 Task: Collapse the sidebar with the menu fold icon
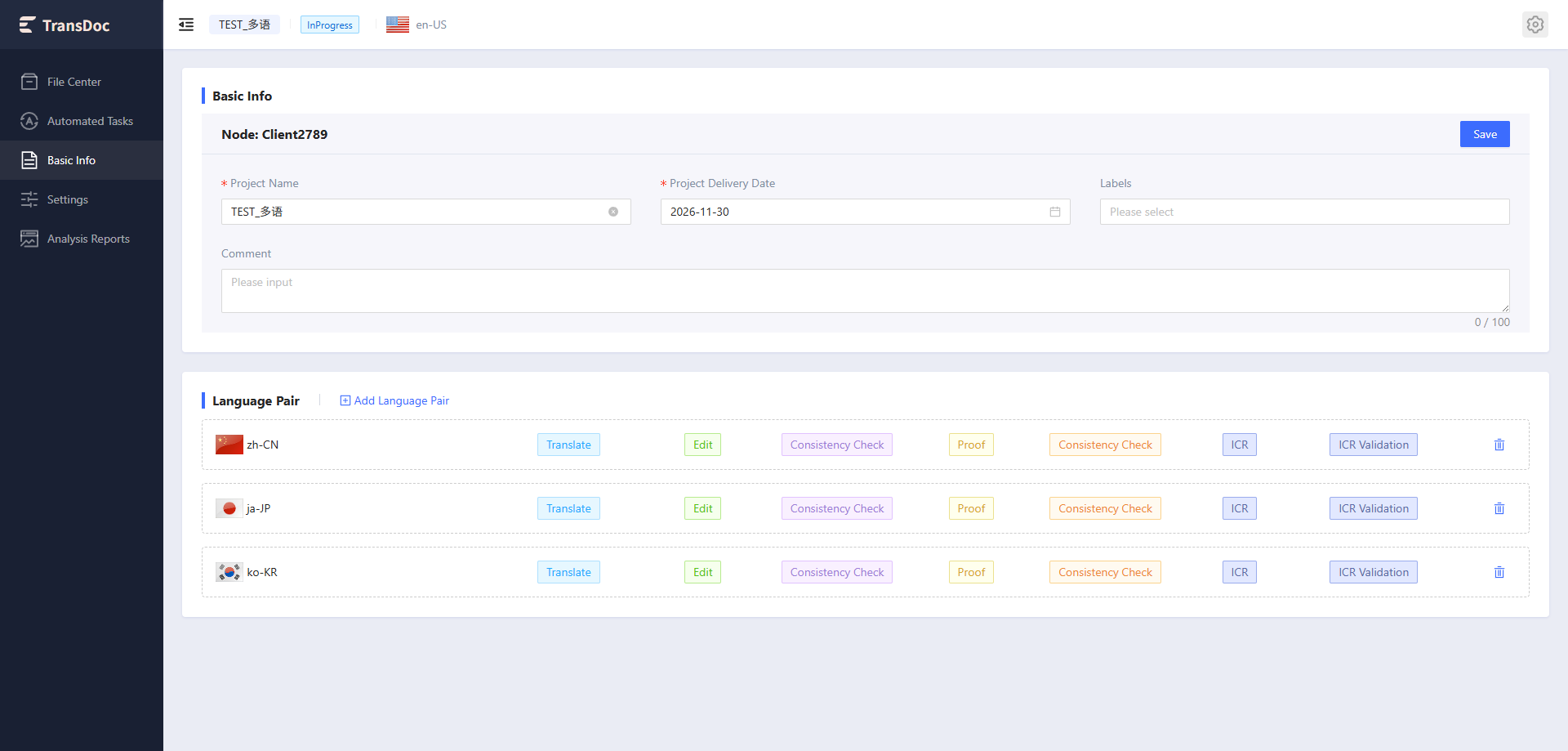click(186, 25)
